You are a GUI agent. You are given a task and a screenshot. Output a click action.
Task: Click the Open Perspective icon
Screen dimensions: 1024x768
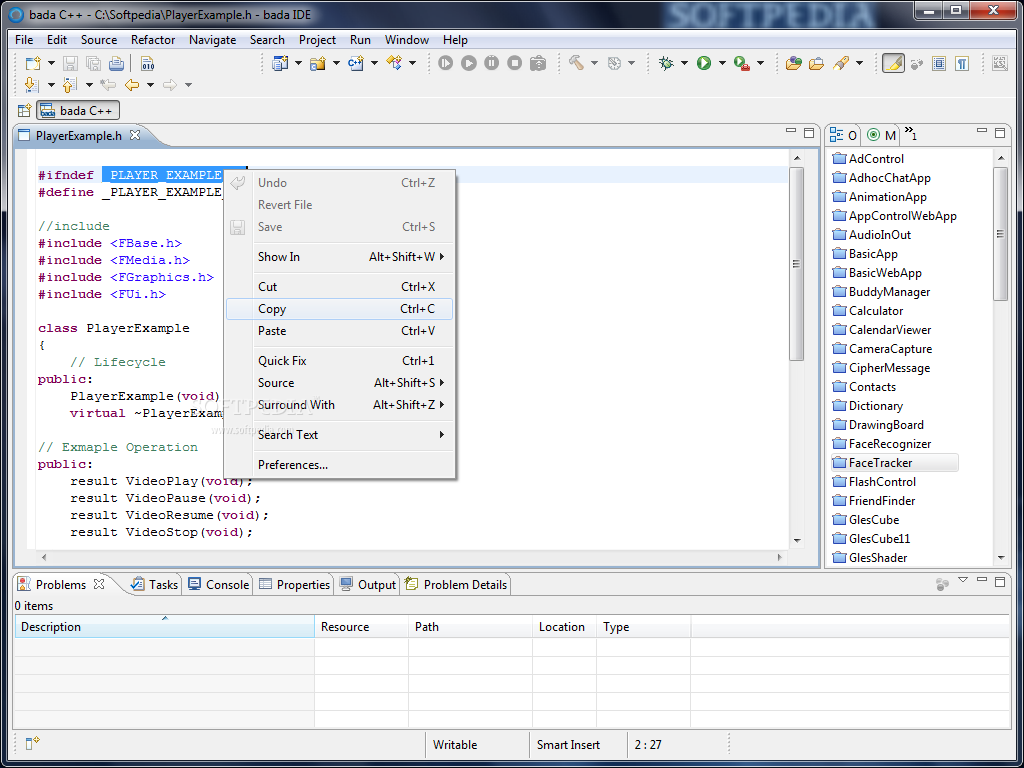click(x=24, y=110)
